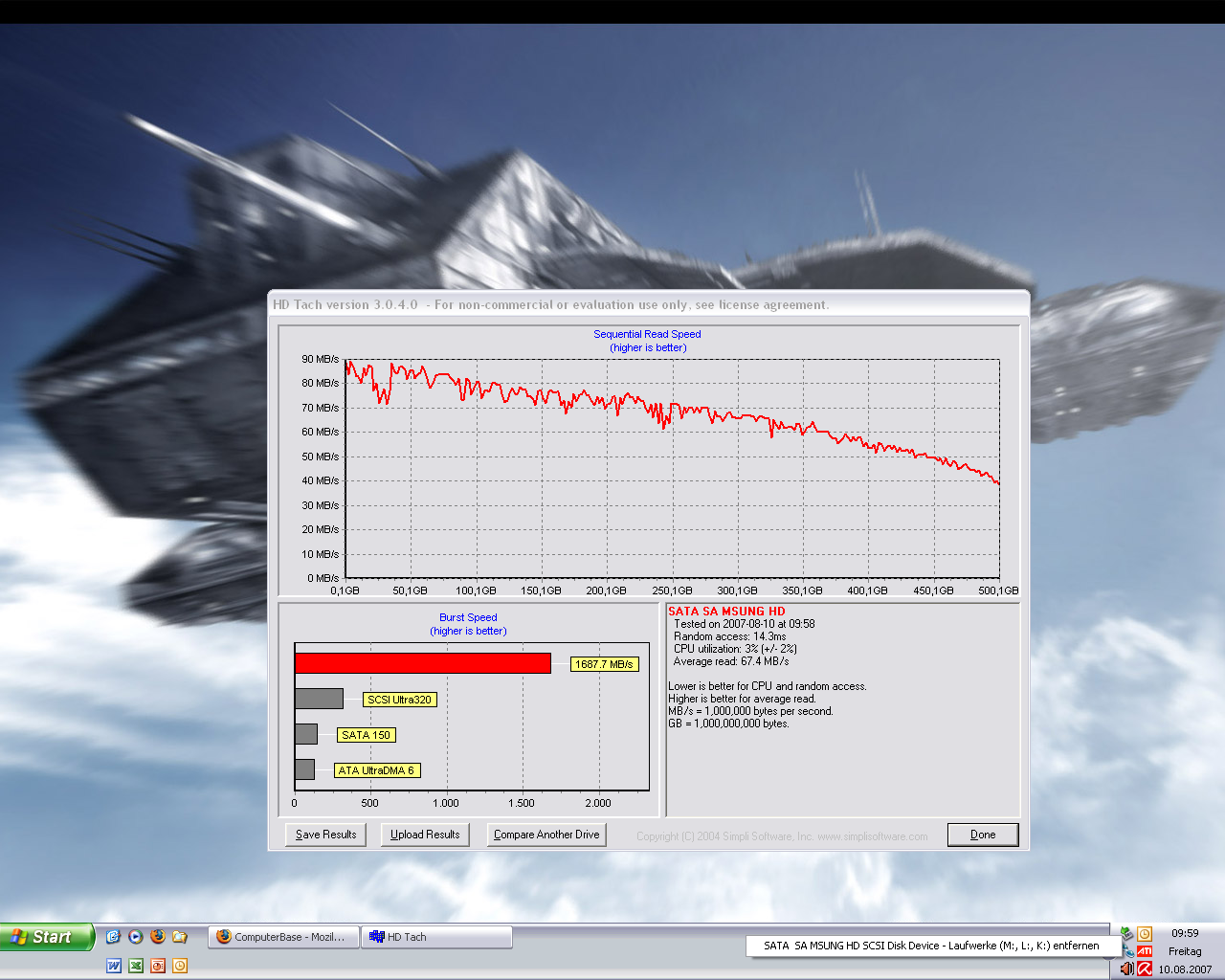Screen dimensions: 1225x980
Task: Launch Microsoft Word from quick launch
Action: coord(114,966)
